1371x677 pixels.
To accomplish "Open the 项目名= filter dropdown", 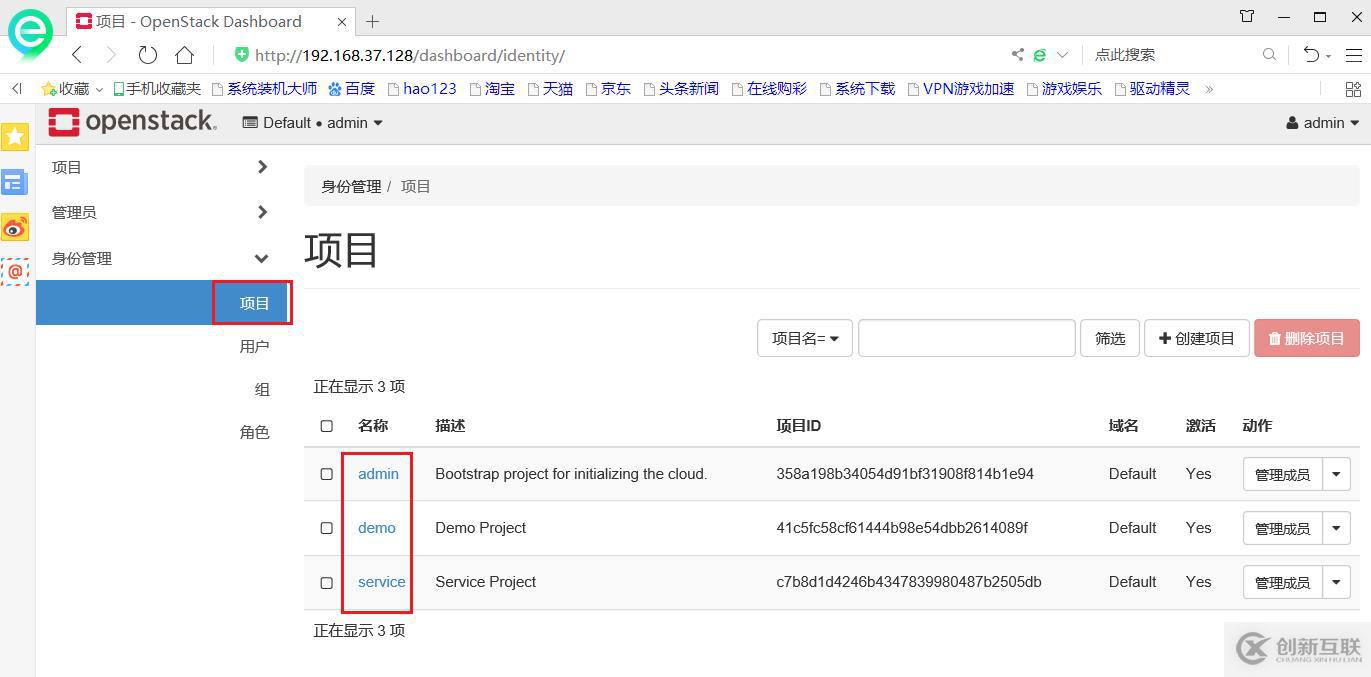I will coord(805,338).
